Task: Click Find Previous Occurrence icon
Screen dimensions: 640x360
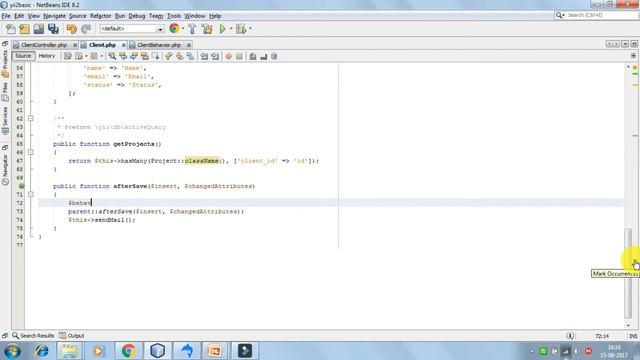Action: [123, 56]
